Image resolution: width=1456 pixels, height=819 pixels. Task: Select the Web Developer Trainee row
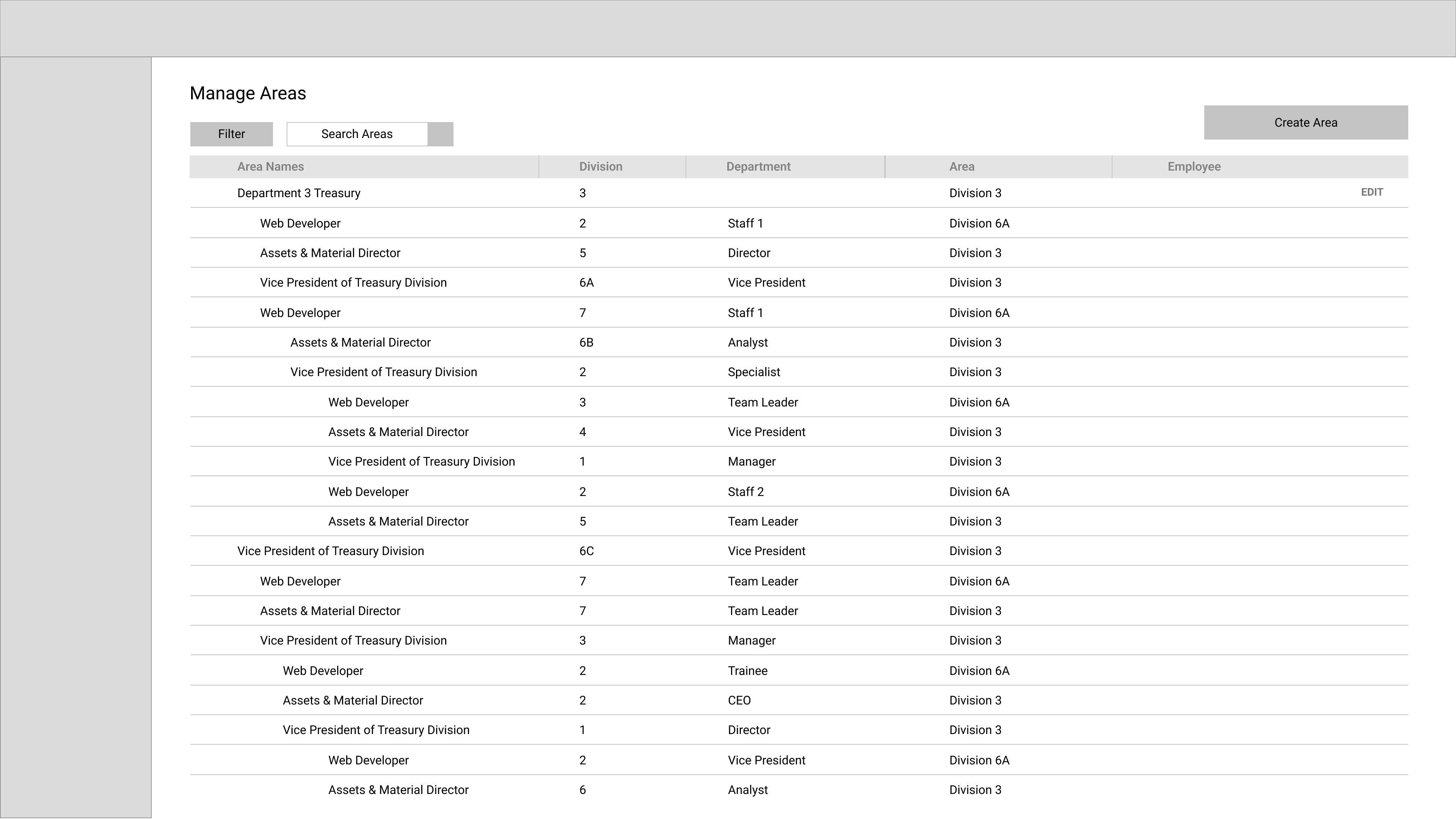[323, 671]
